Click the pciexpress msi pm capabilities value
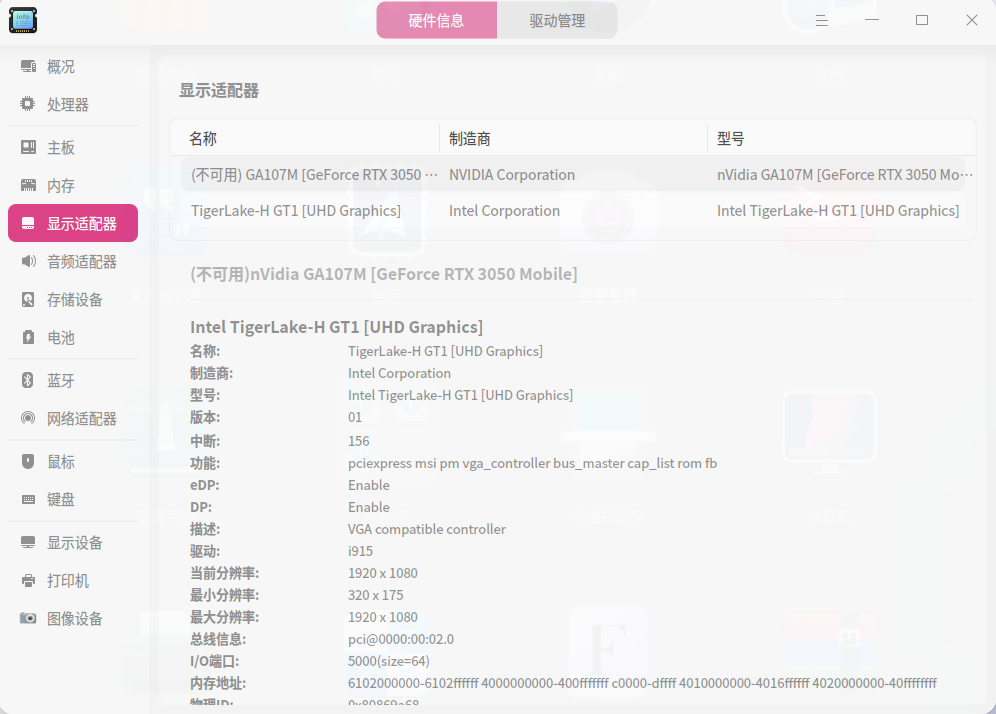The image size is (996, 714). pos(532,463)
